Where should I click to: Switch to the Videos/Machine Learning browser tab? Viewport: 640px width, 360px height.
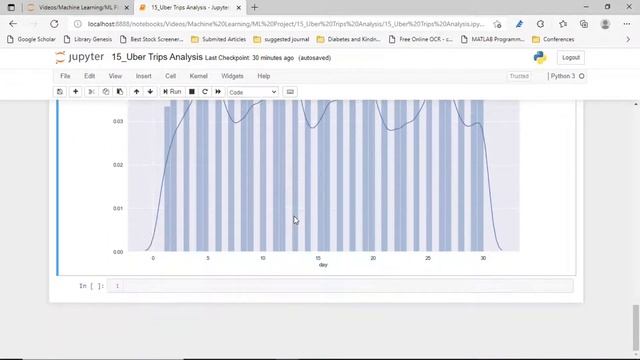coord(78,7)
